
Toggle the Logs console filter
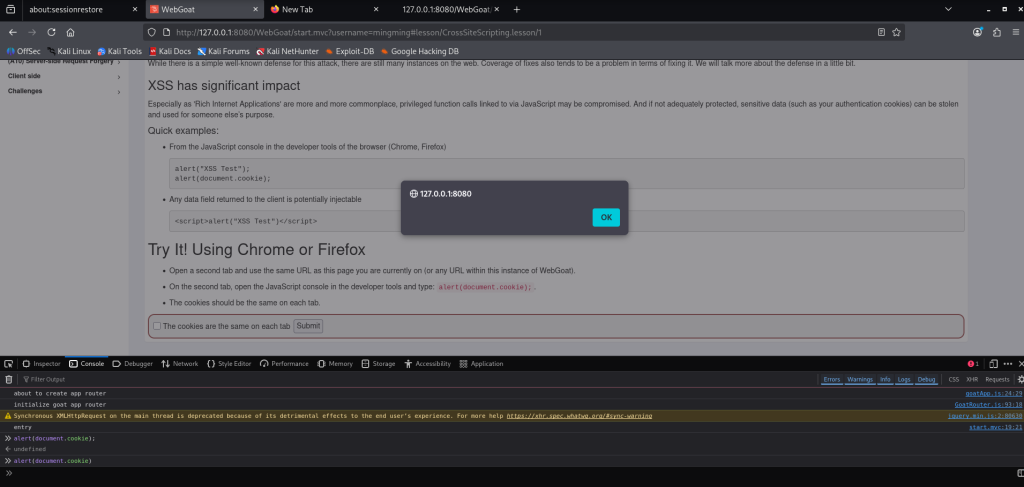pyautogui.click(x=904, y=379)
